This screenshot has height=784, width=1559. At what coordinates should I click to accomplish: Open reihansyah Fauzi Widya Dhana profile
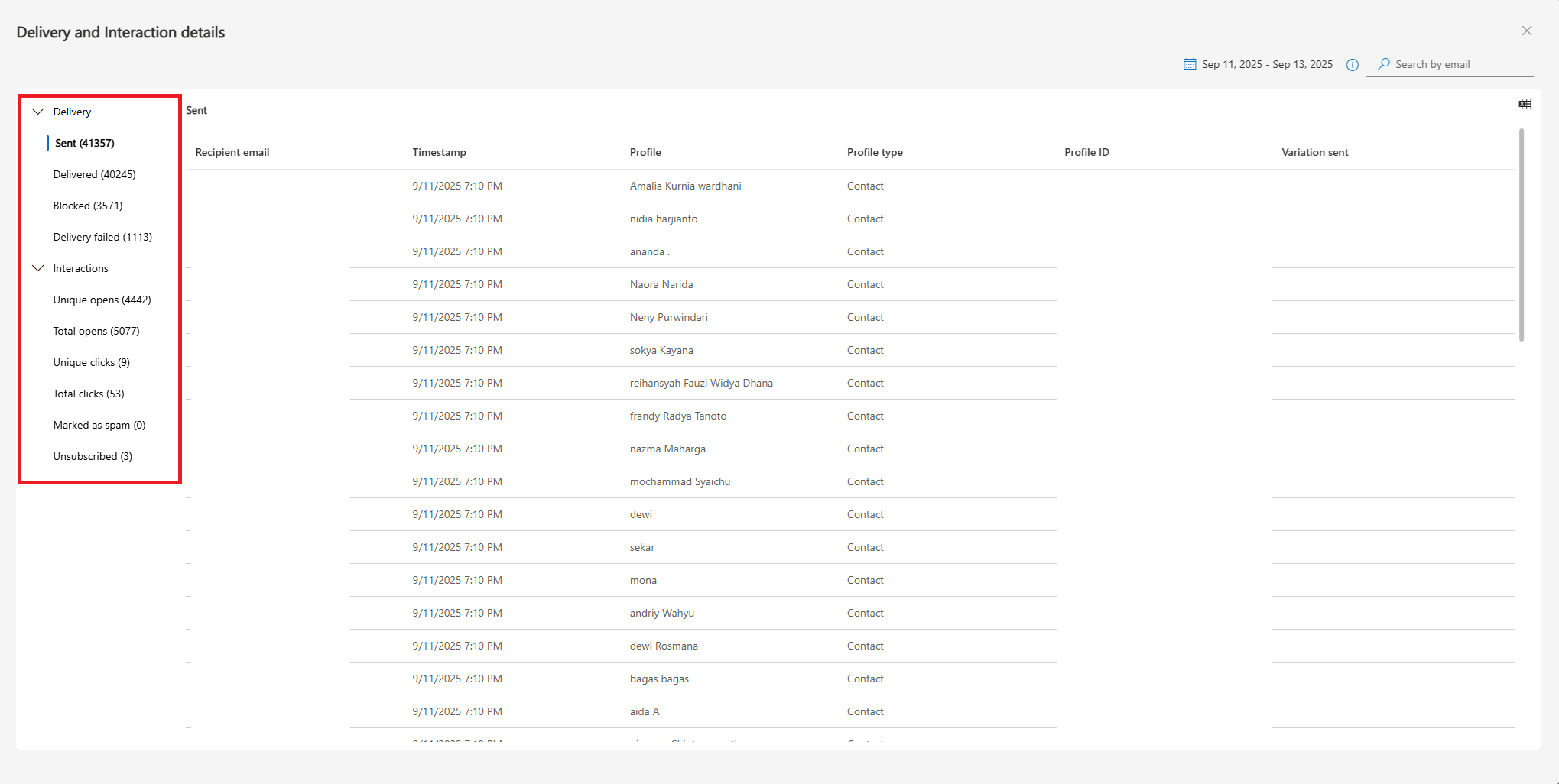pos(701,383)
